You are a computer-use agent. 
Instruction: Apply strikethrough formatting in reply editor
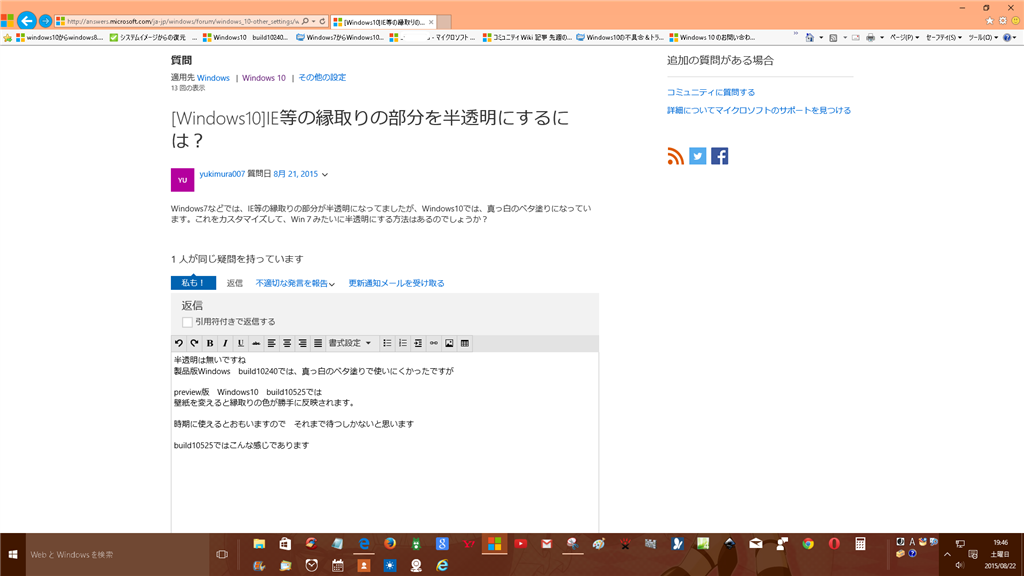[256, 344]
